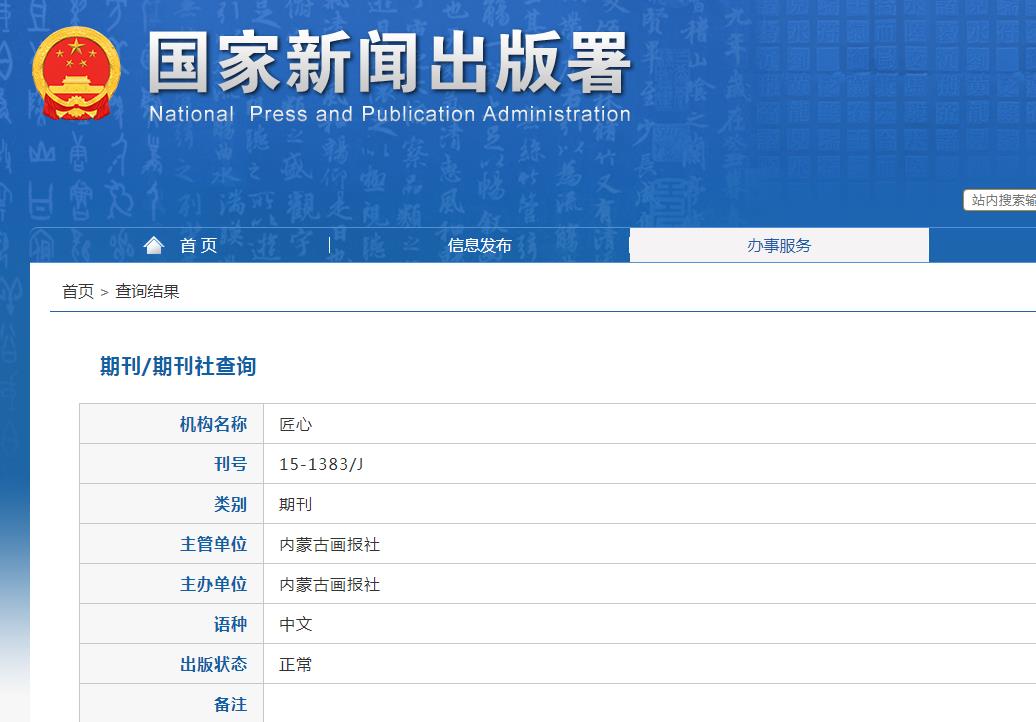Click the 期刊/期刊社查询 heading
The width and height of the screenshot is (1036, 722).
tap(178, 366)
